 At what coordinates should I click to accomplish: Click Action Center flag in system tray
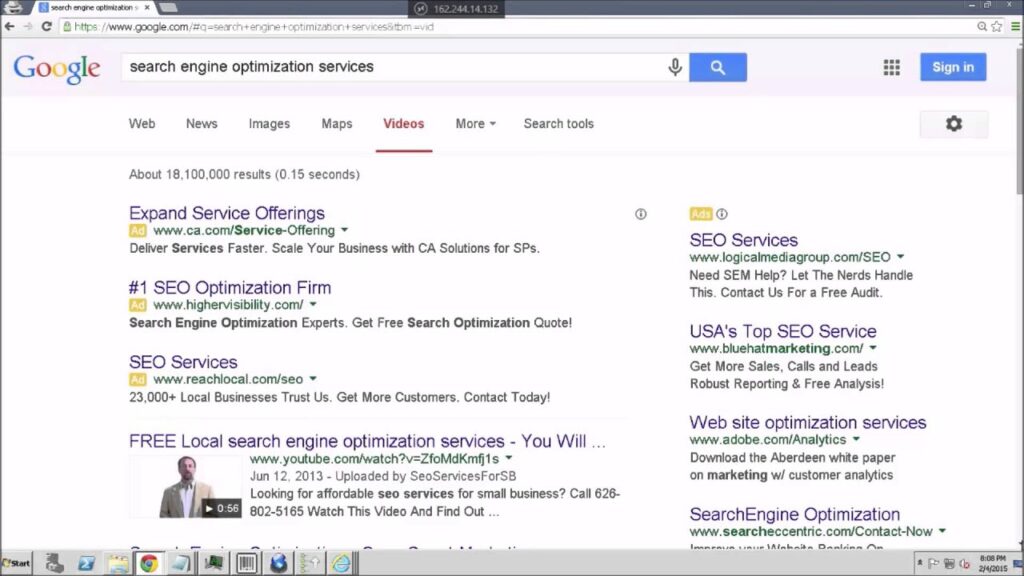pos(934,564)
